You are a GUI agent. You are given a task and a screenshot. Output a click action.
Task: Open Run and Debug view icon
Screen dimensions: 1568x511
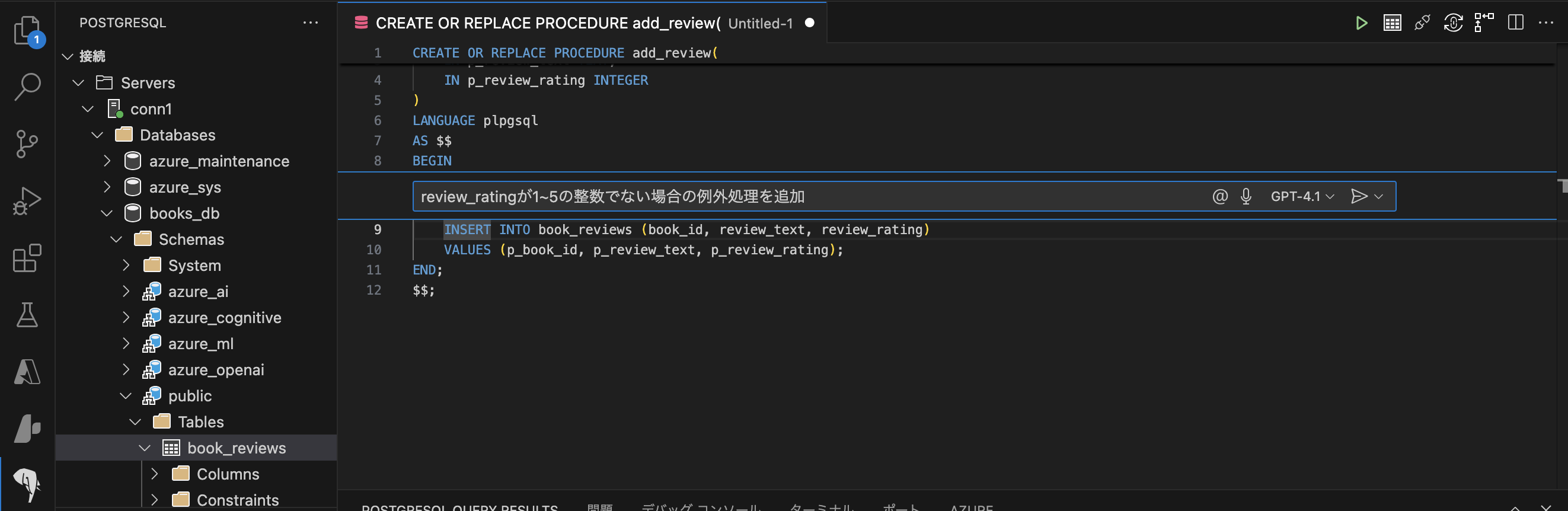(x=27, y=201)
